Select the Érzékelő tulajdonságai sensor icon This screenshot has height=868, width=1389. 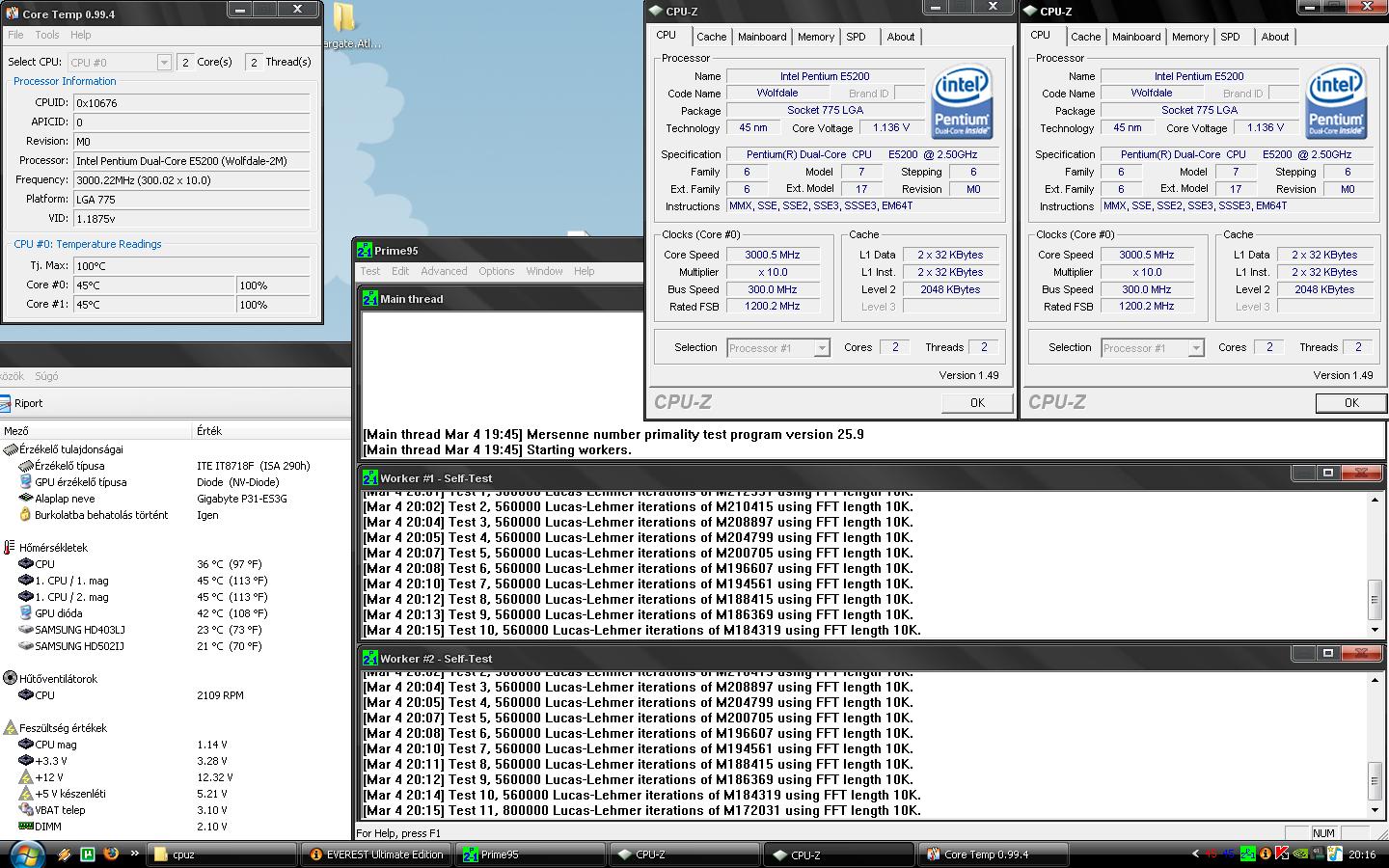tap(11, 449)
